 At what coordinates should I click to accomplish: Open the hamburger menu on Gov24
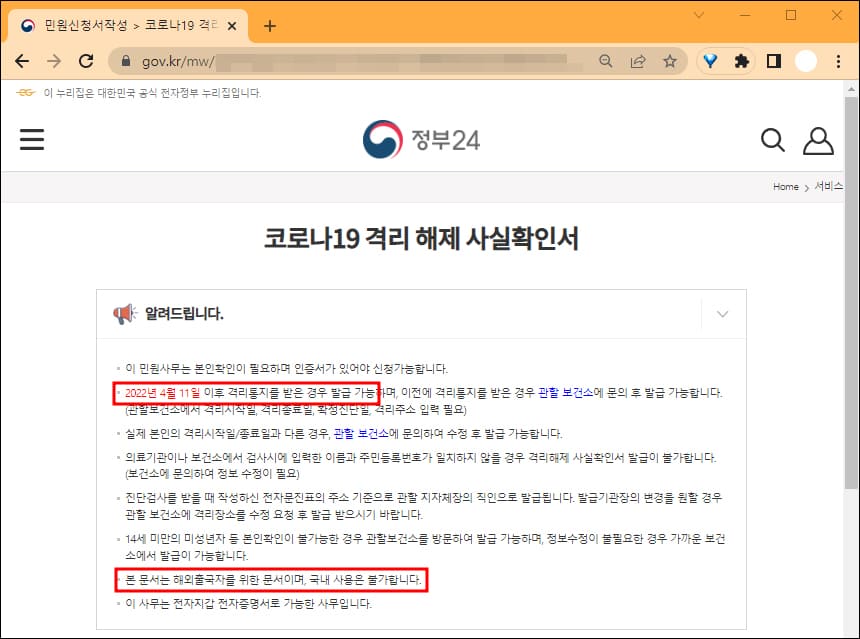(x=31, y=139)
